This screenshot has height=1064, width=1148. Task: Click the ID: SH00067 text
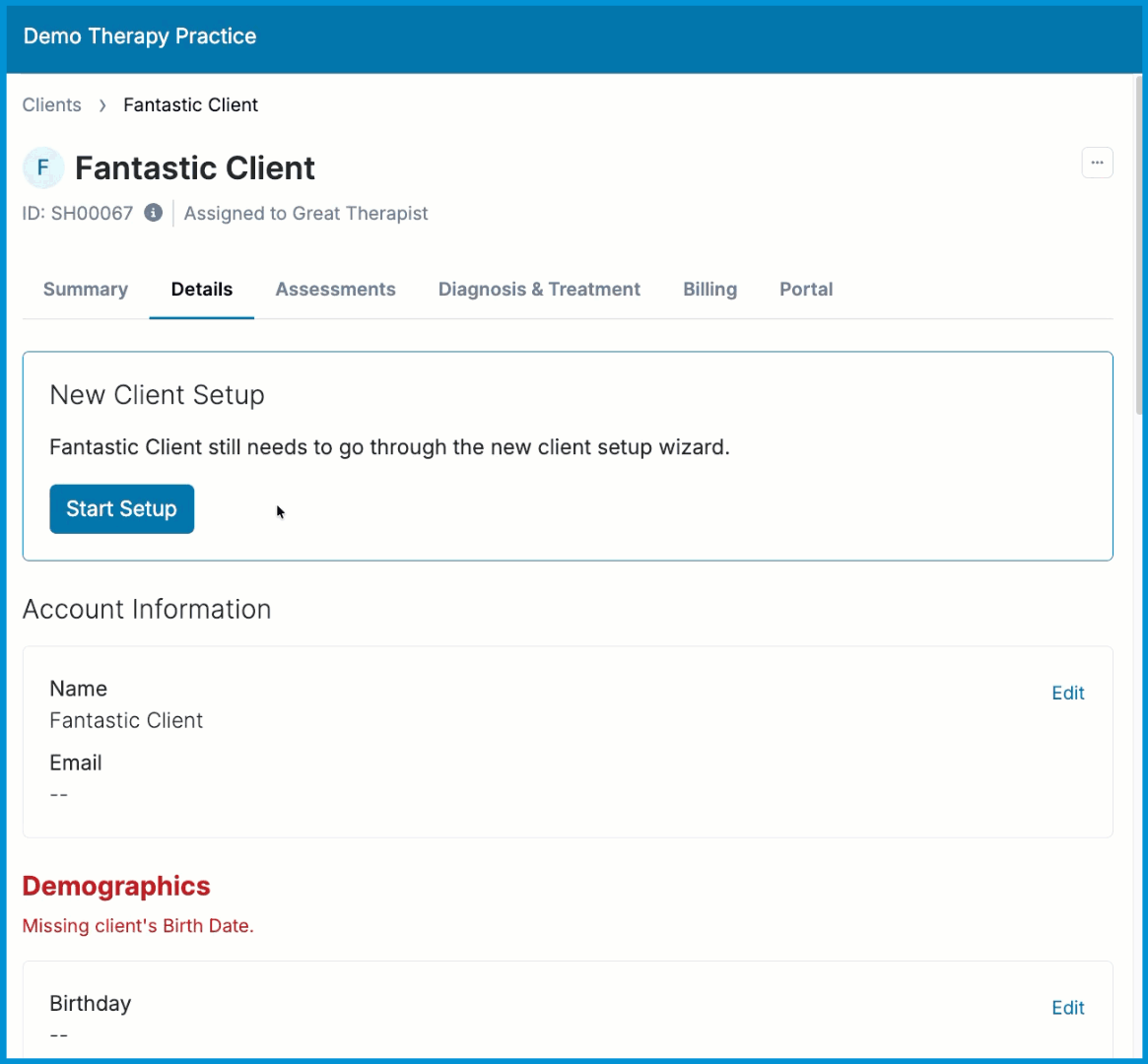tap(78, 213)
